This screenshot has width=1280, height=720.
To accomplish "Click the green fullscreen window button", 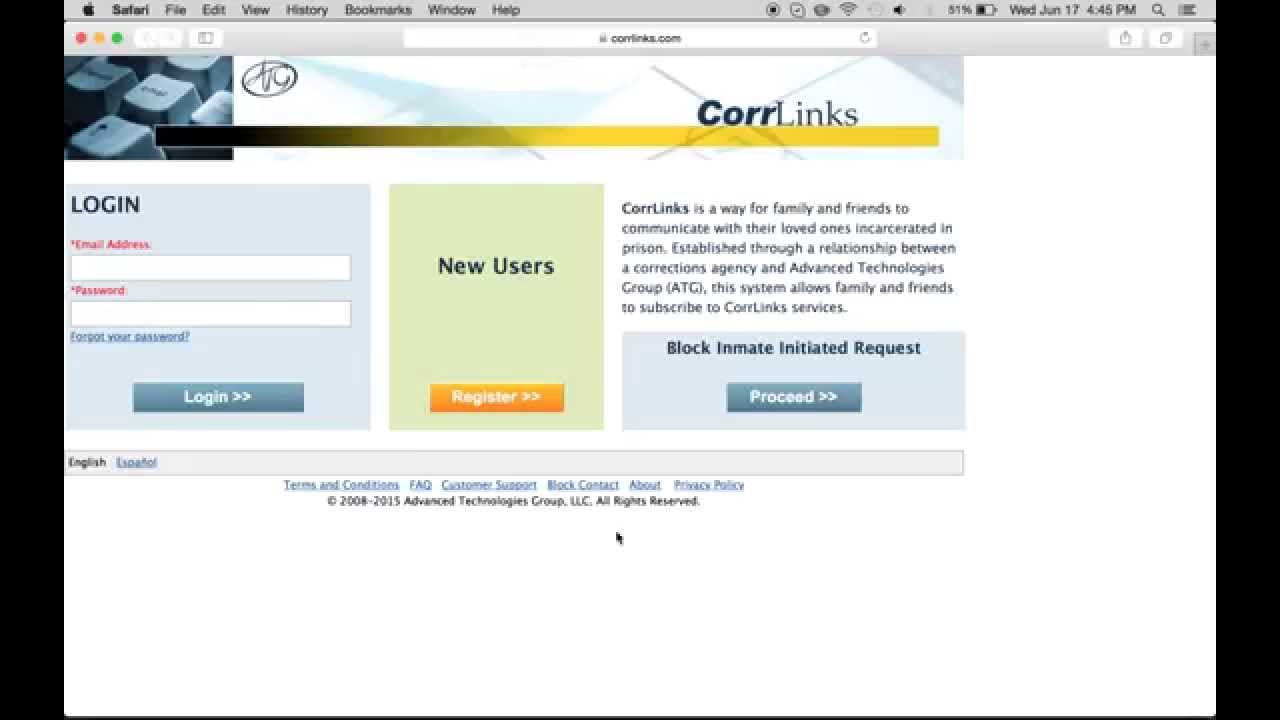I will [x=117, y=38].
